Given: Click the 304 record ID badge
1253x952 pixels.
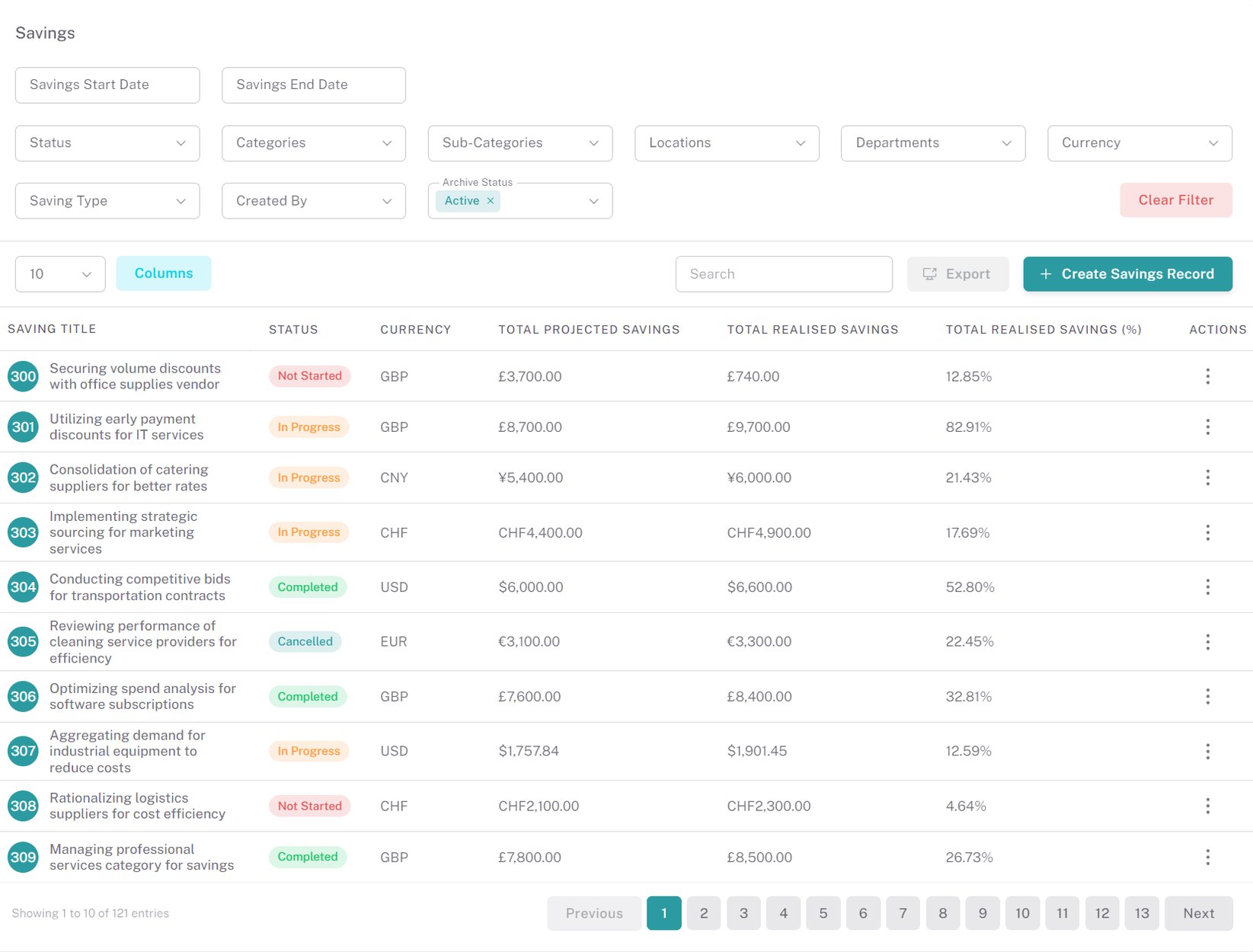Looking at the screenshot, I should pos(23,587).
